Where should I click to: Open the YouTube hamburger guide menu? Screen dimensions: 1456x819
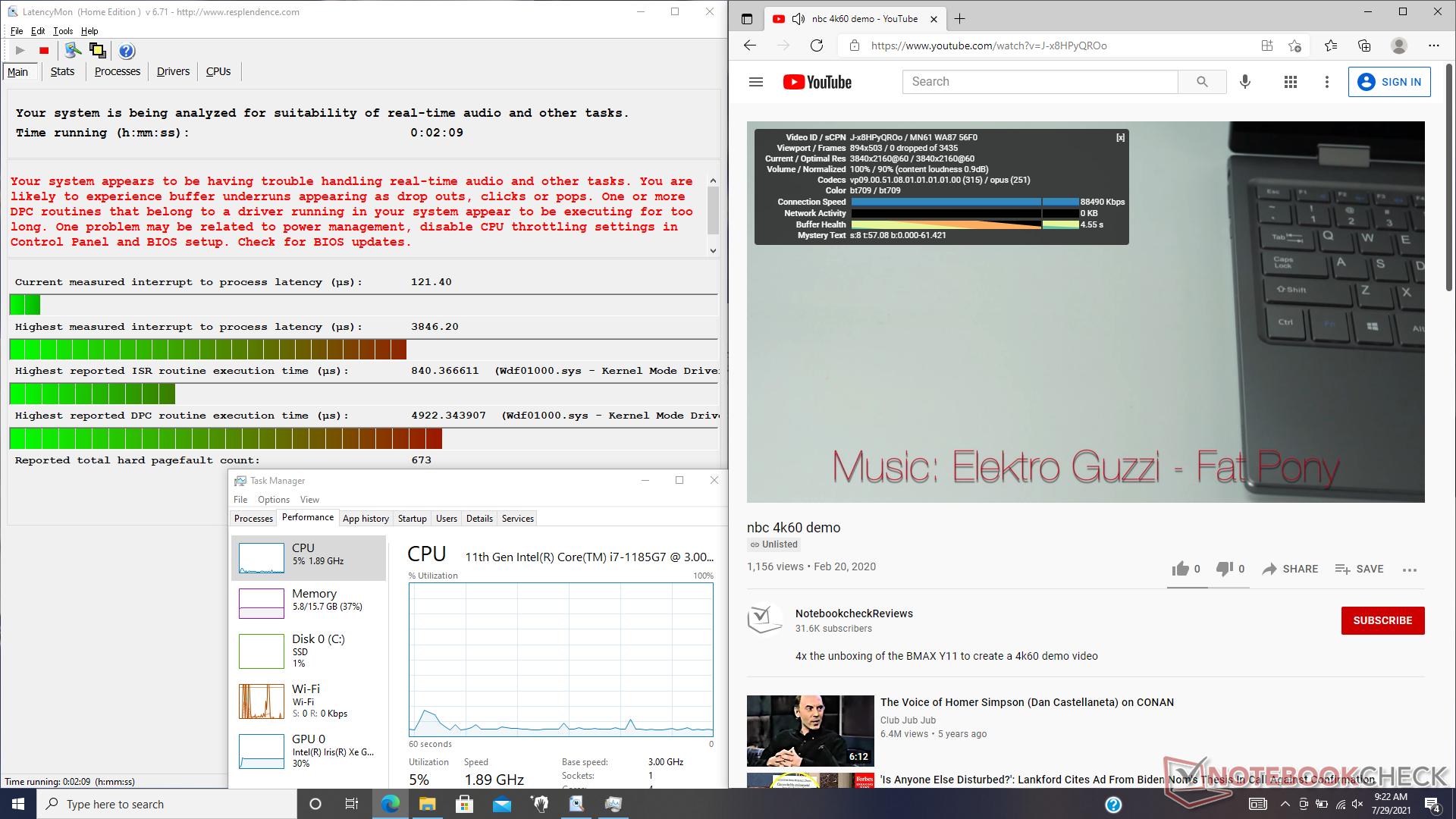(x=756, y=82)
